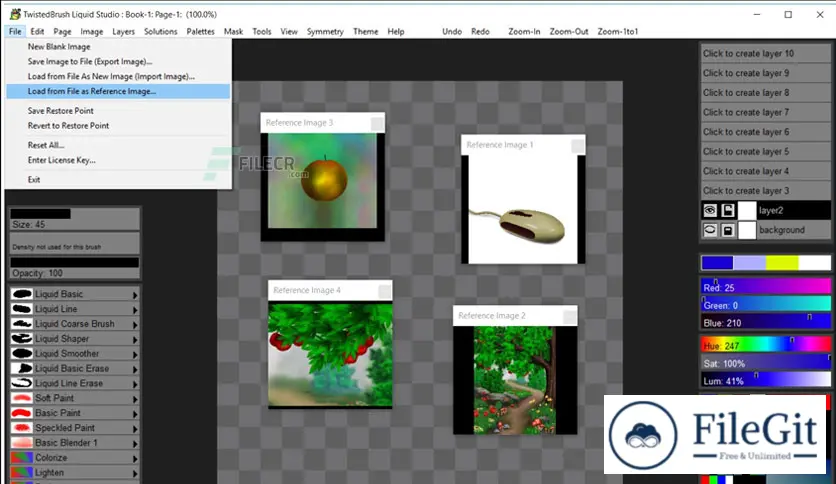Click the square button on Reference Image 1

577,146
